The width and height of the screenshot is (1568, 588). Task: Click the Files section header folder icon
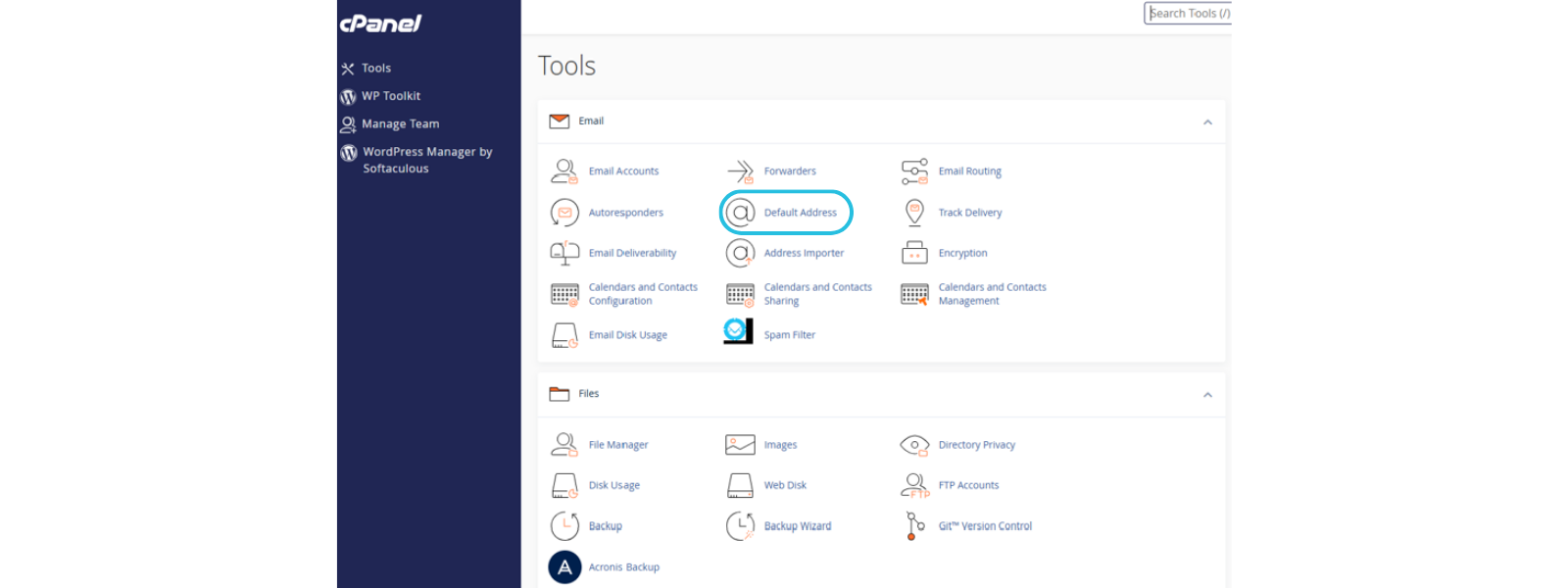pos(560,394)
